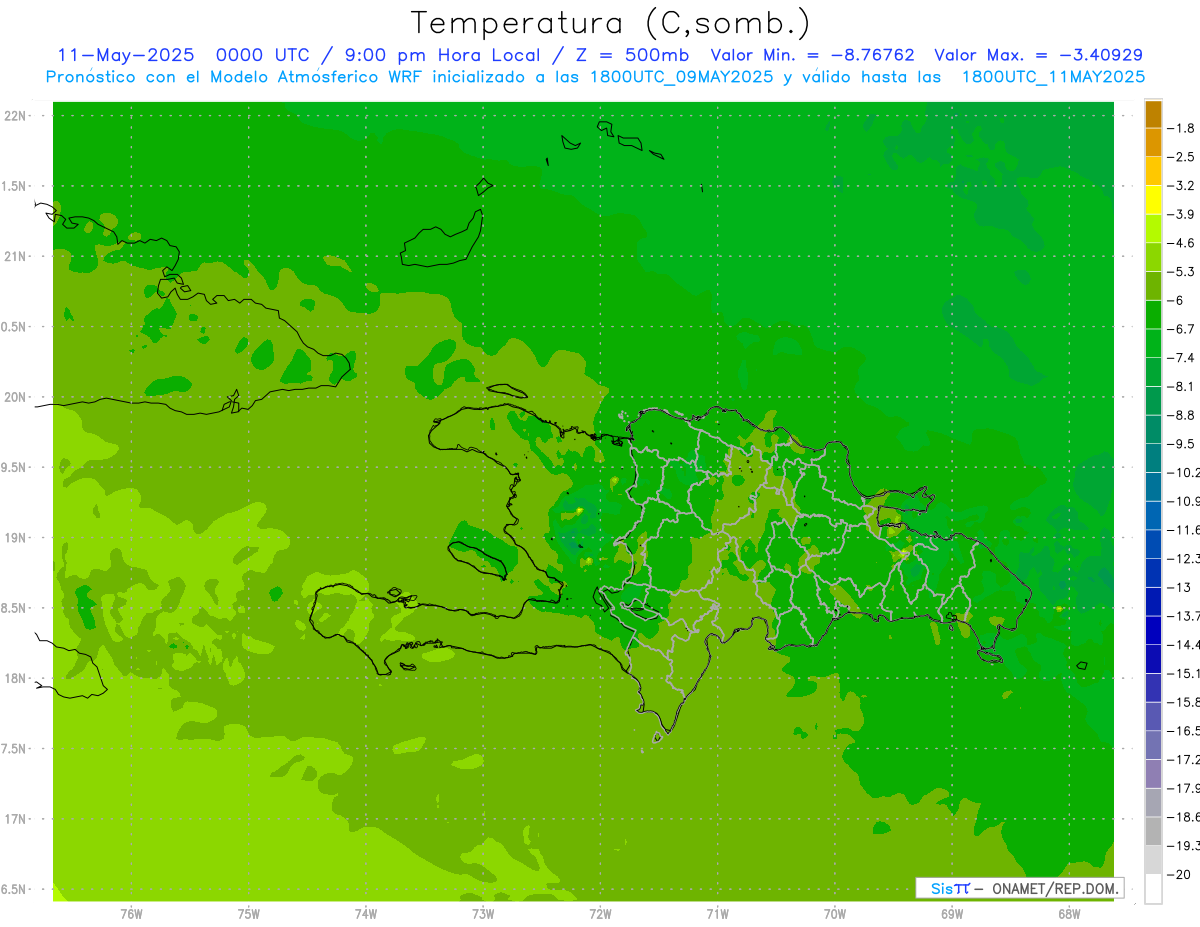Click the '68W' longitude label
1200x927 pixels.
point(1069,913)
